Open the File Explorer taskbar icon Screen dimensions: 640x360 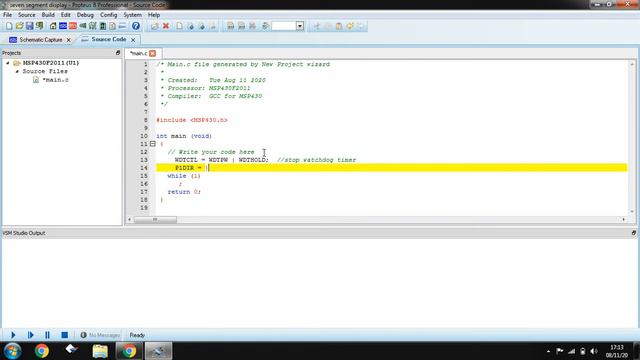(x=100, y=351)
